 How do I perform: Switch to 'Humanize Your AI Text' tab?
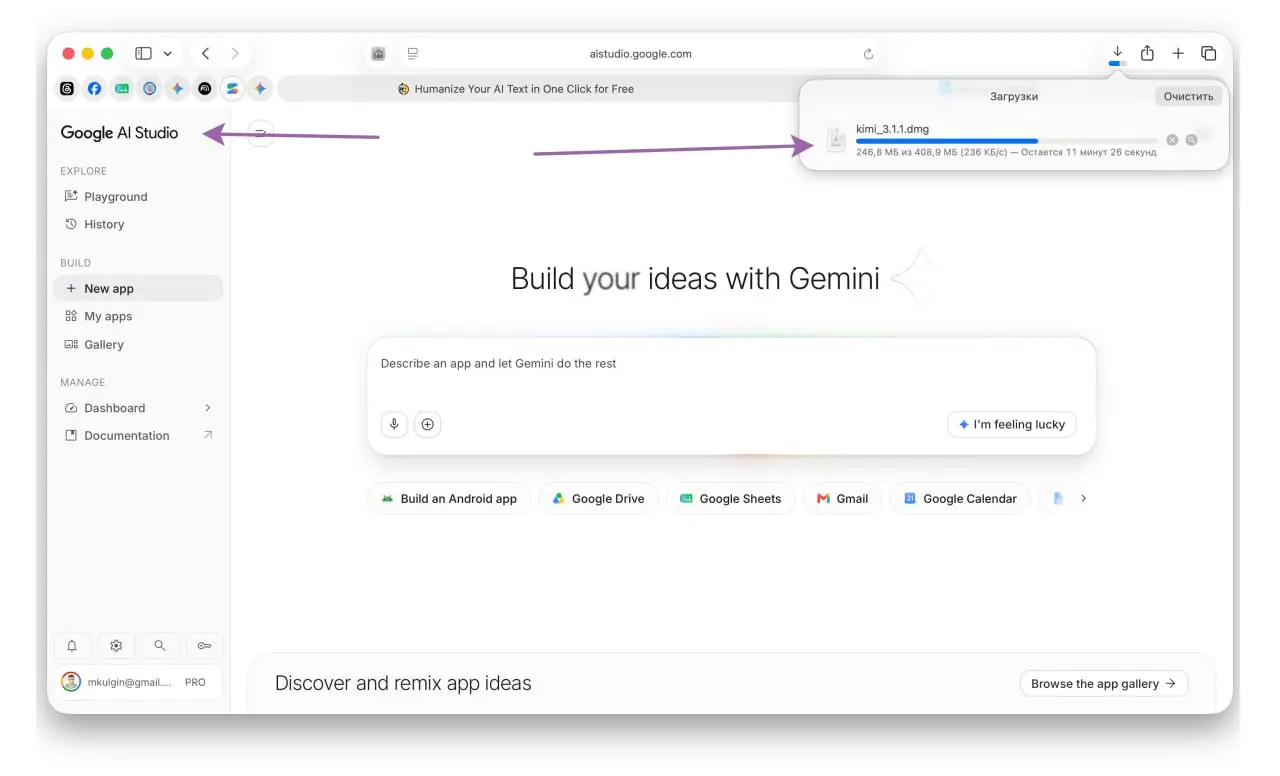point(516,89)
